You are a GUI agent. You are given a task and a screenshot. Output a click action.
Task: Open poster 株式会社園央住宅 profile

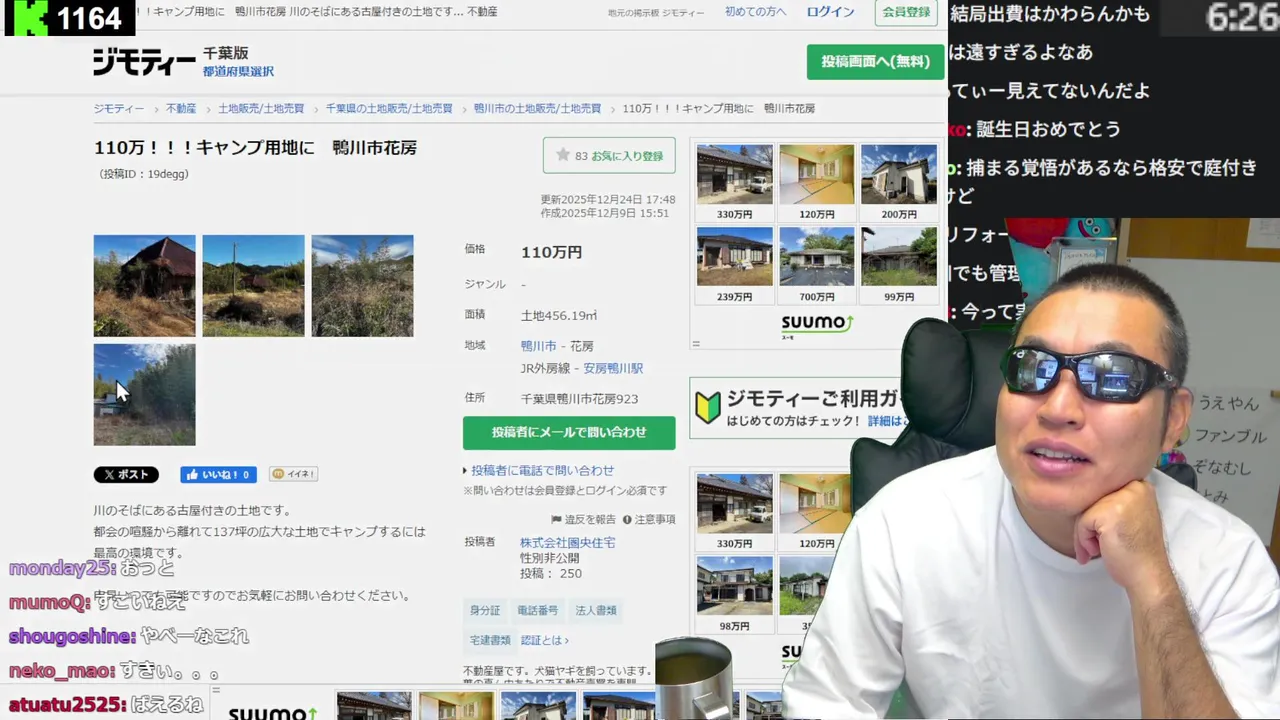[567, 543]
